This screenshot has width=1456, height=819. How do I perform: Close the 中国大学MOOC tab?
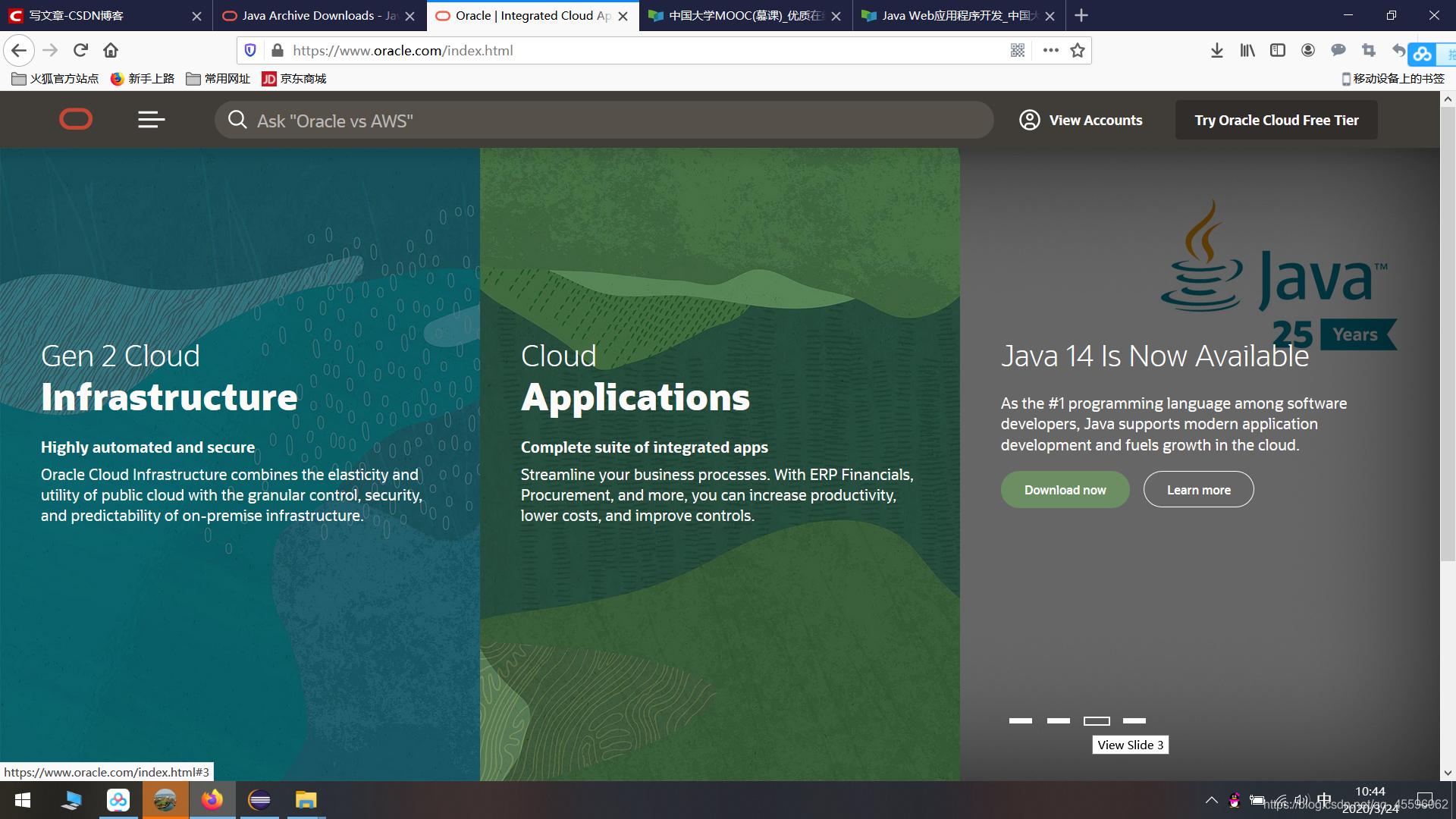836,16
